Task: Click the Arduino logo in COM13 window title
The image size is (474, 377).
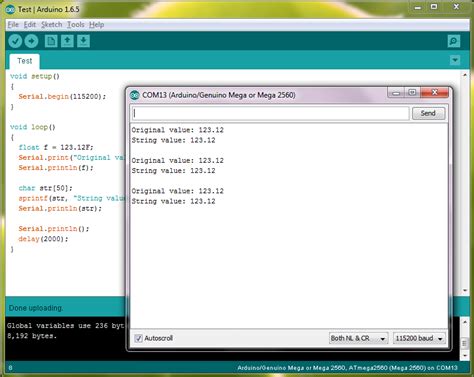Action: pyautogui.click(x=135, y=95)
